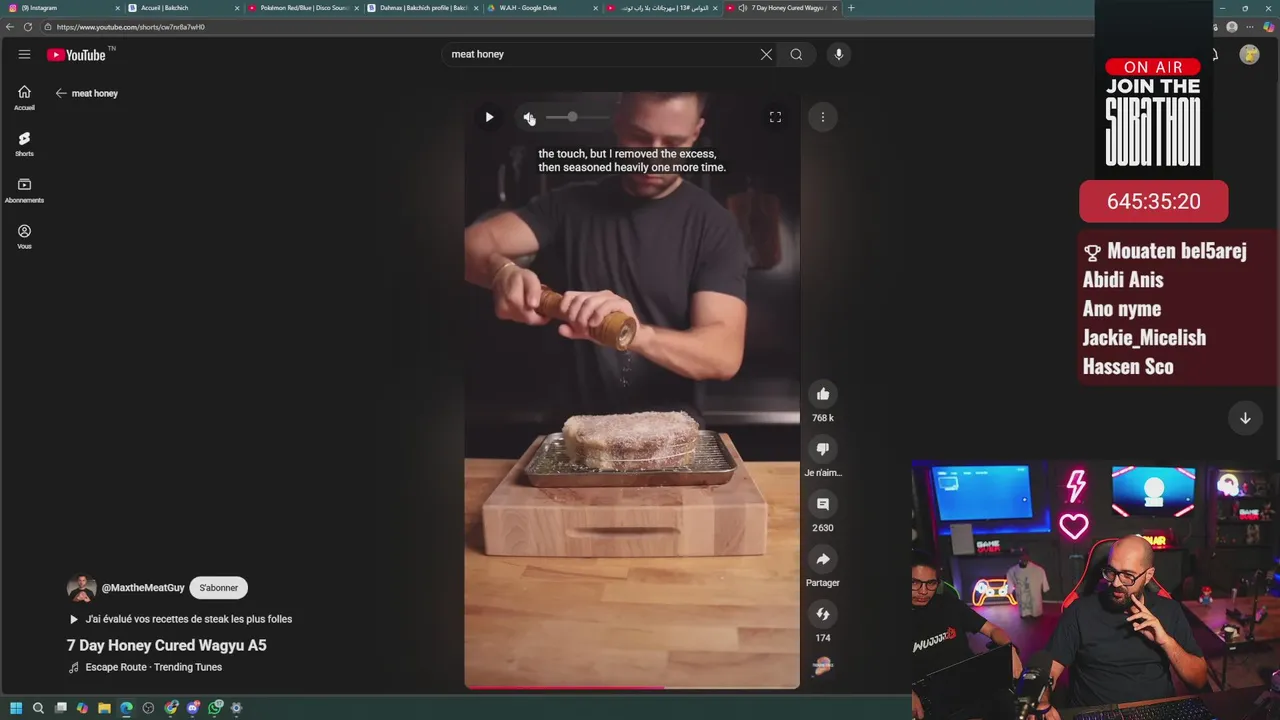Open the YouTube hamburger guide menu
Viewport: 1280px width, 720px height.
click(24, 54)
